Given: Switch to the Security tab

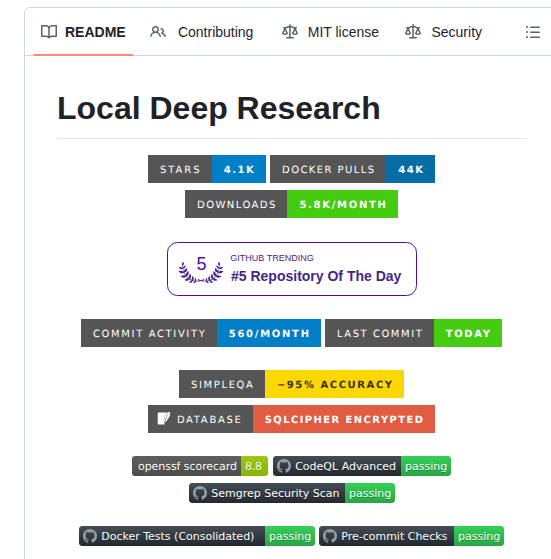Looking at the screenshot, I should (443, 32).
